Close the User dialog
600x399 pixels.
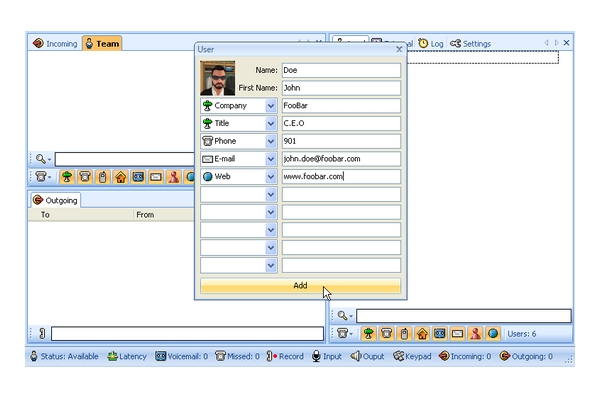pyautogui.click(x=399, y=49)
